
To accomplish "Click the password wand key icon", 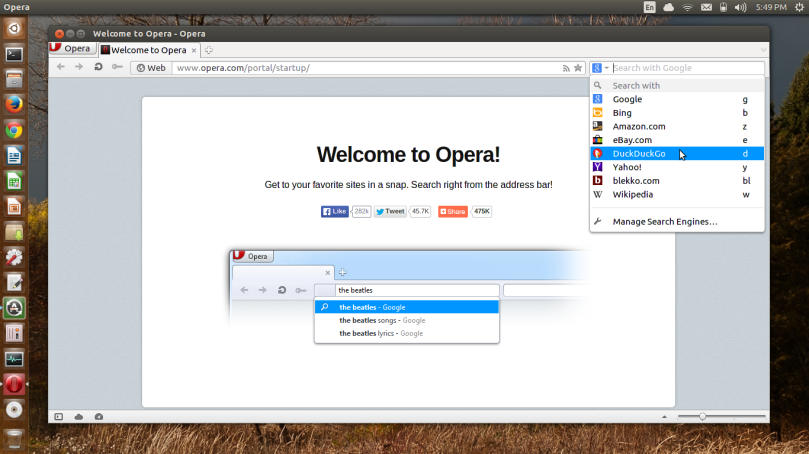I will pyautogui.click(x=117, y=67).
